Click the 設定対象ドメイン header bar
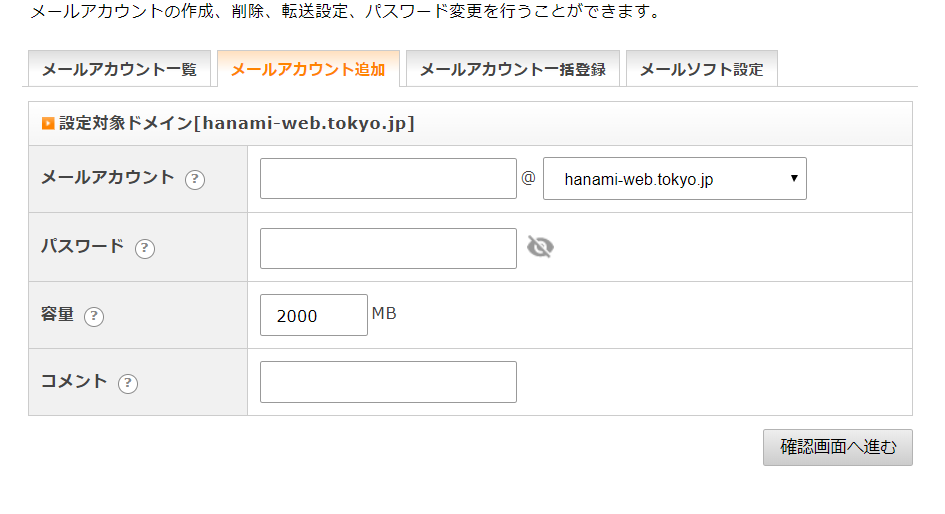Viewport: 945px width, 514px height. (x=470, y=124)
